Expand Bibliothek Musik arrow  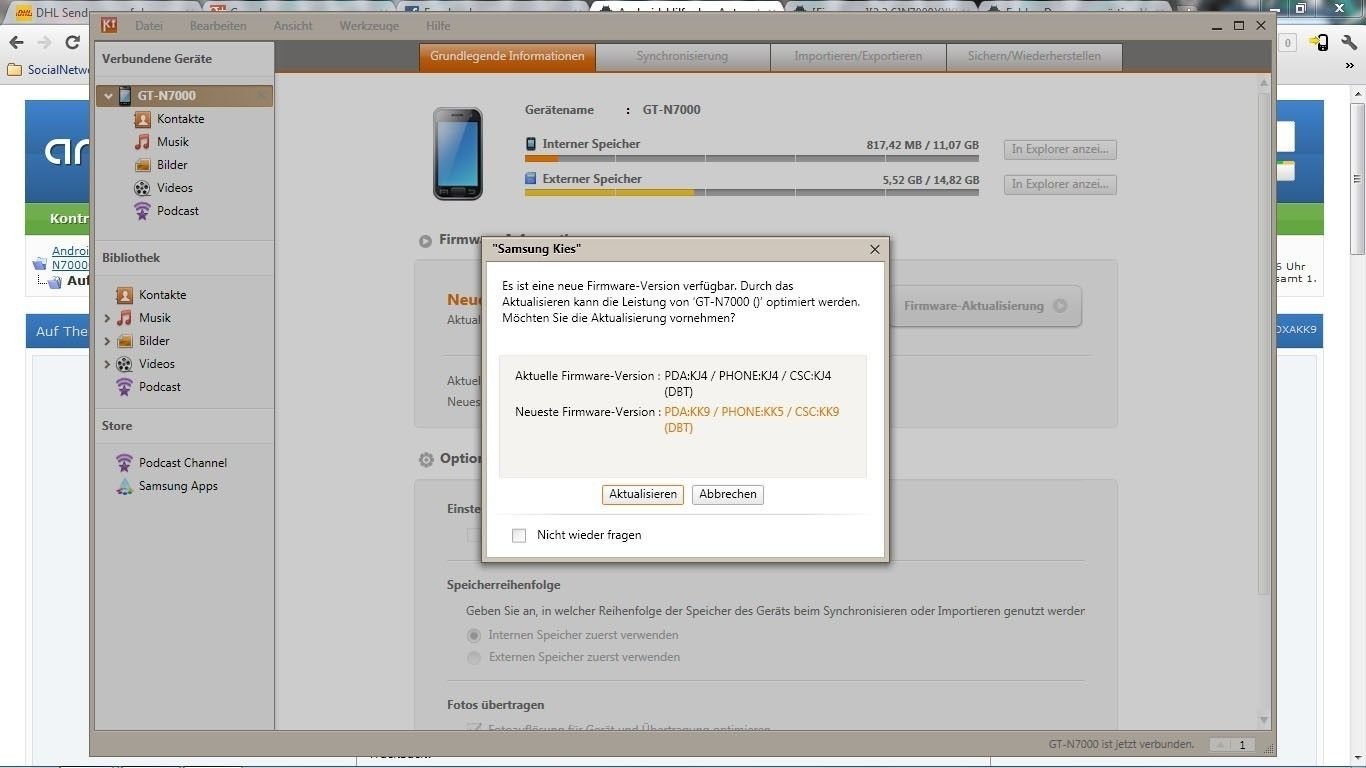pyautogui.click(x=107, y=318)
